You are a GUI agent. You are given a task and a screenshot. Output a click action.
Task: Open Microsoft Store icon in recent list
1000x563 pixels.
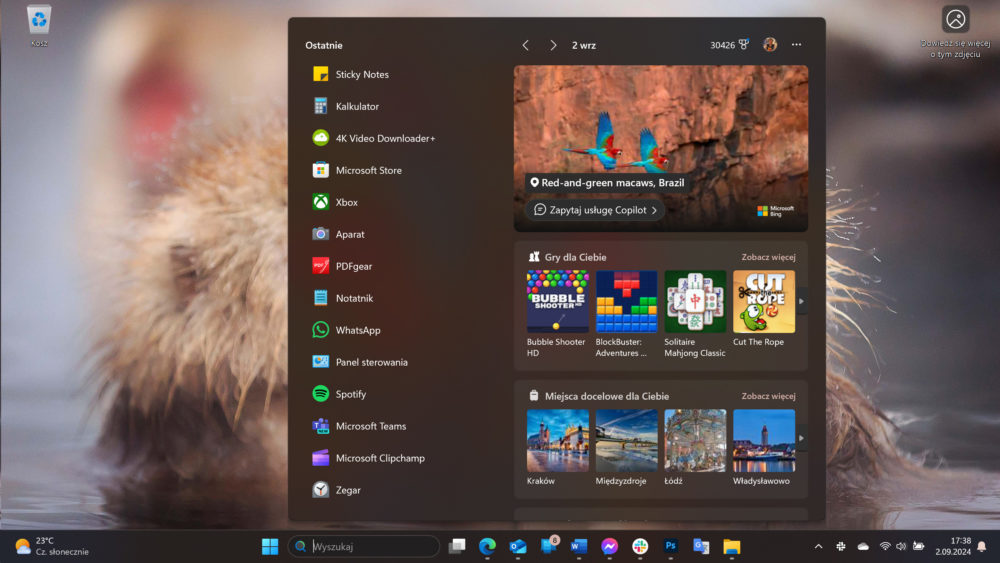pos(320,170)
